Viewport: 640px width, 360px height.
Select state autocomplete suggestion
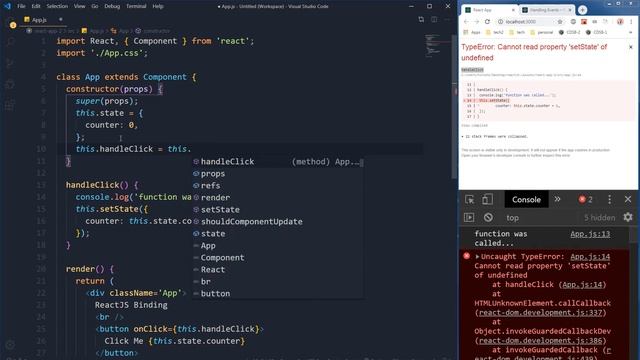(278, 233)
